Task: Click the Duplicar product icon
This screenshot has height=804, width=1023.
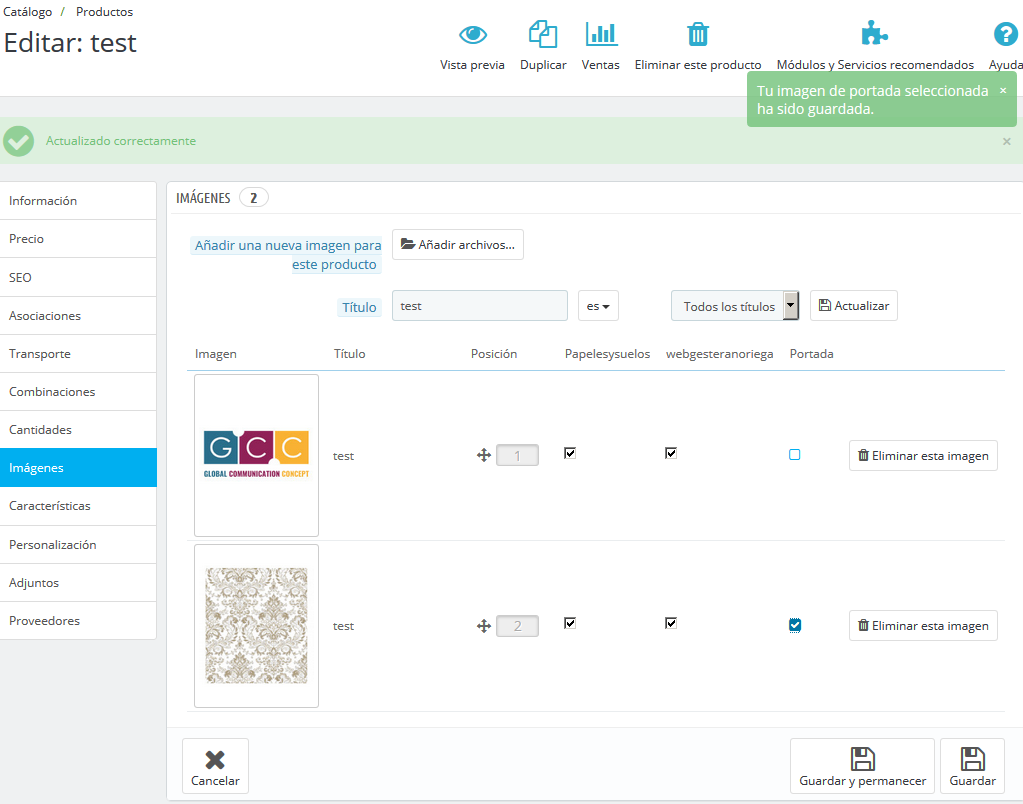Action: coord(543,34)
